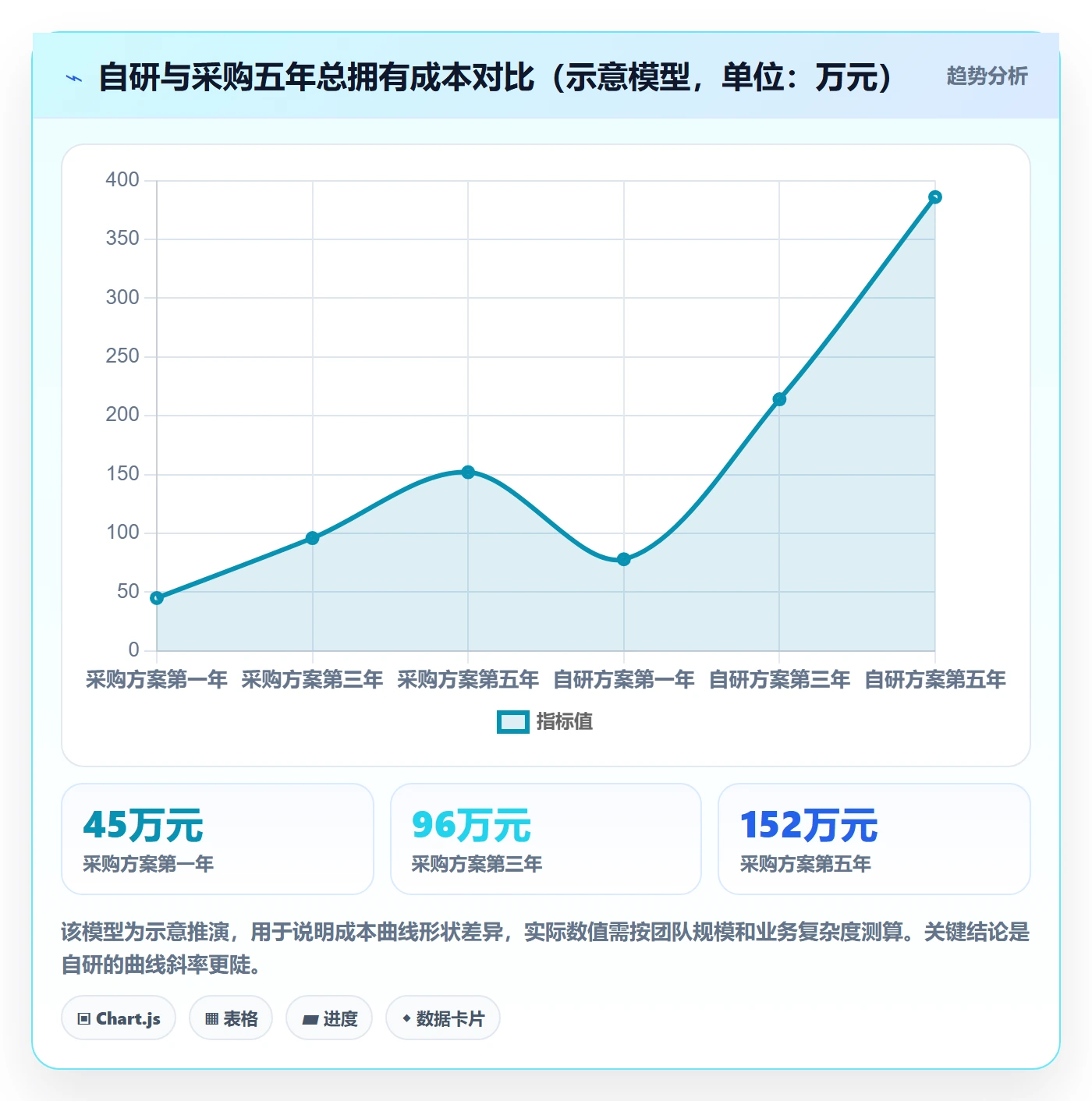Select the 采购方案第三年 data point on the line
Viewport: 1092px width, 1101px height.
tap(312, 538)
